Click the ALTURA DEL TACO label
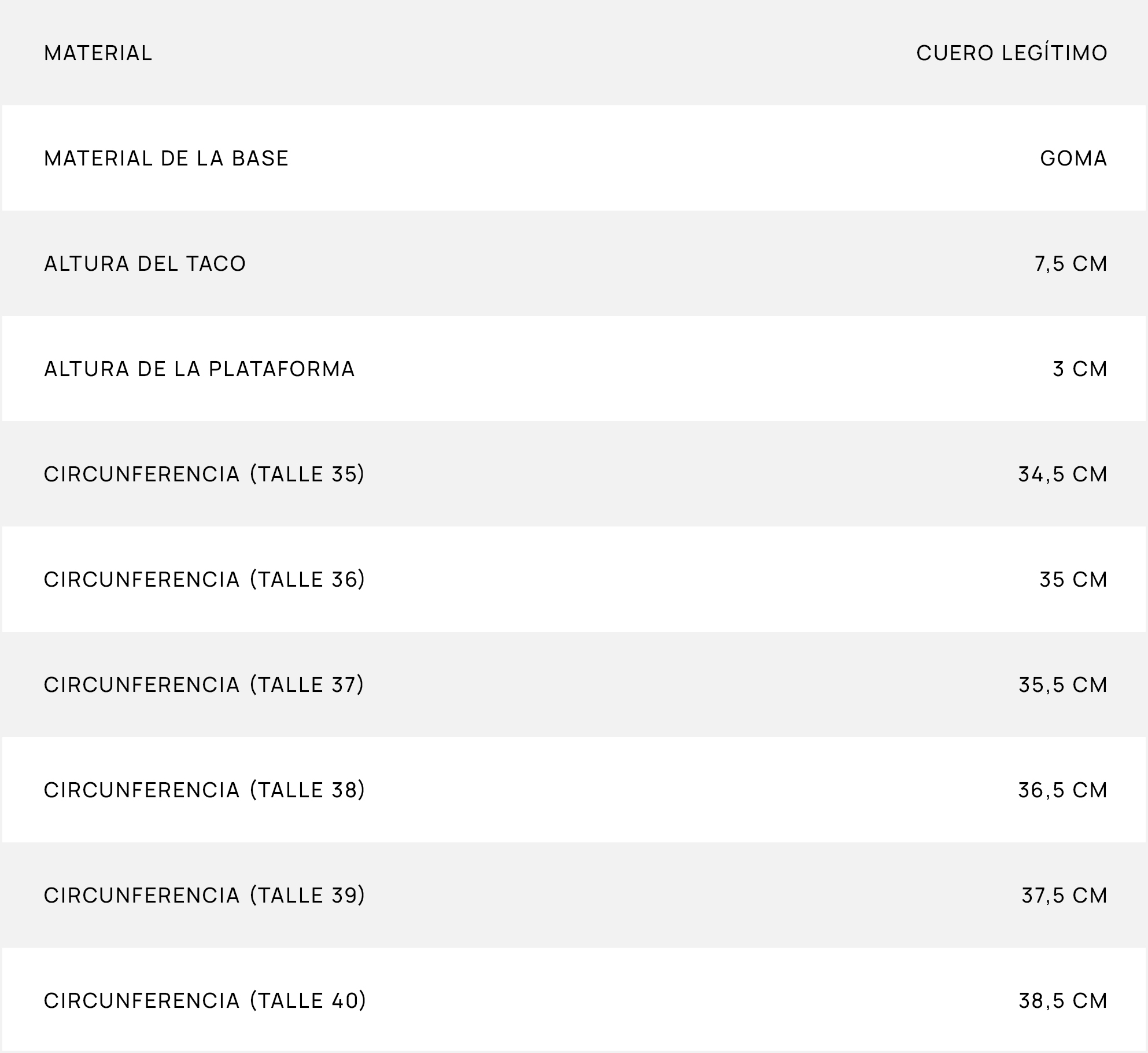This screenshot has width=1148, height=1053. 145,264
